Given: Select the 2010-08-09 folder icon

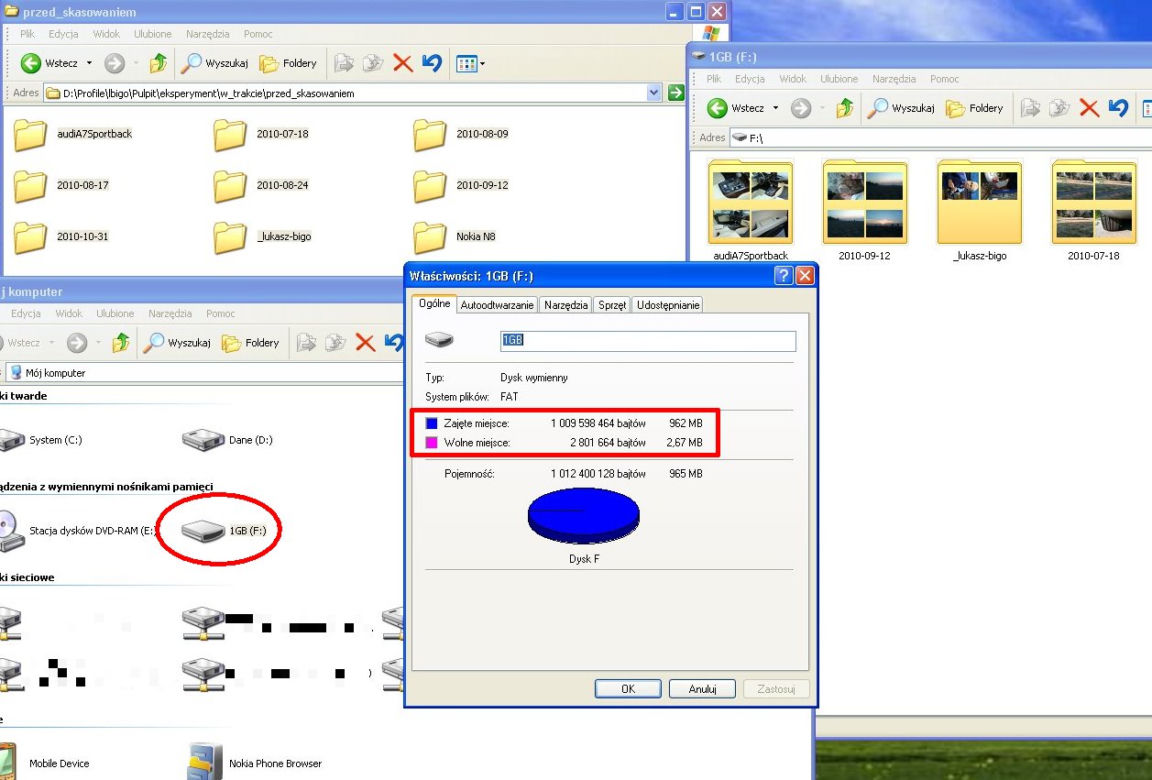Looking at the screenshot, I should [x=430, y=135].
